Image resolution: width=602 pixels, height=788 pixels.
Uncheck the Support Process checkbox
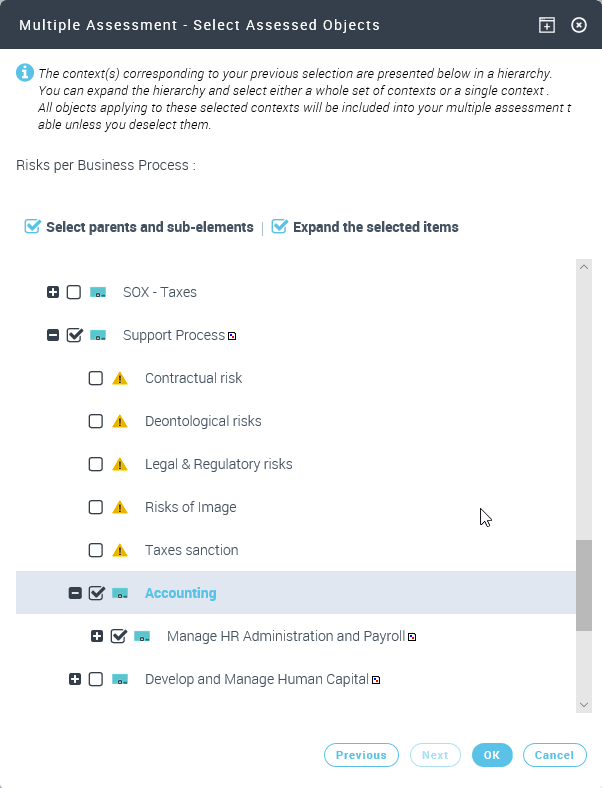(74, 335)
